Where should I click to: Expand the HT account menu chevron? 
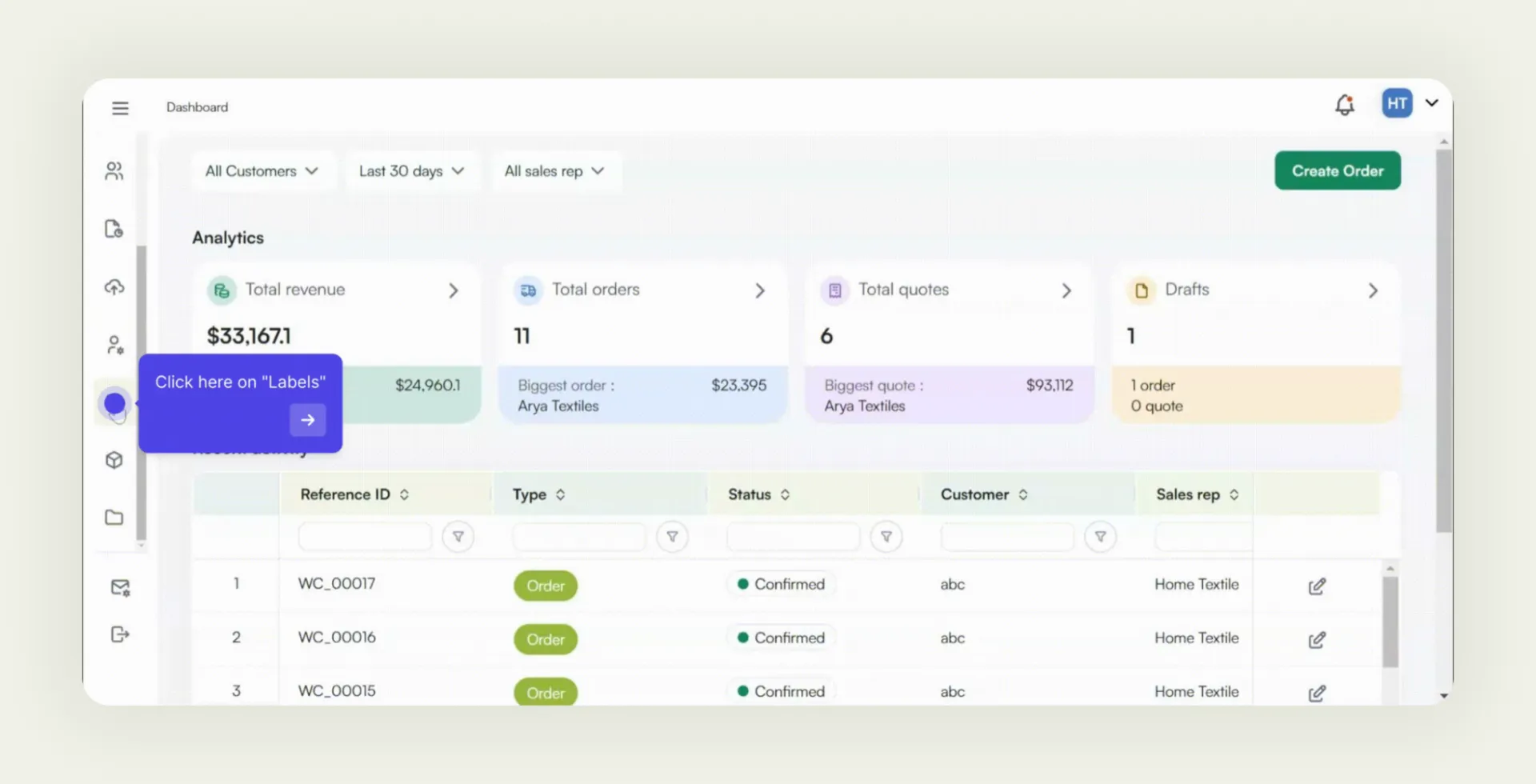pos(1432,103)
